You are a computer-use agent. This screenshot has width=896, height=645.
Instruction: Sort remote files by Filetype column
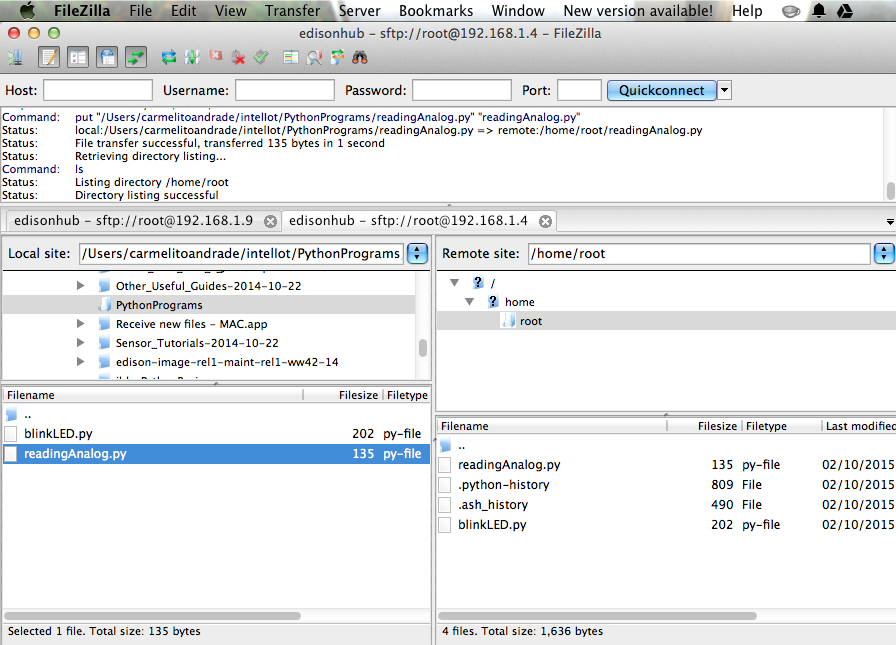pyautogui.click(x=782, y=426)
